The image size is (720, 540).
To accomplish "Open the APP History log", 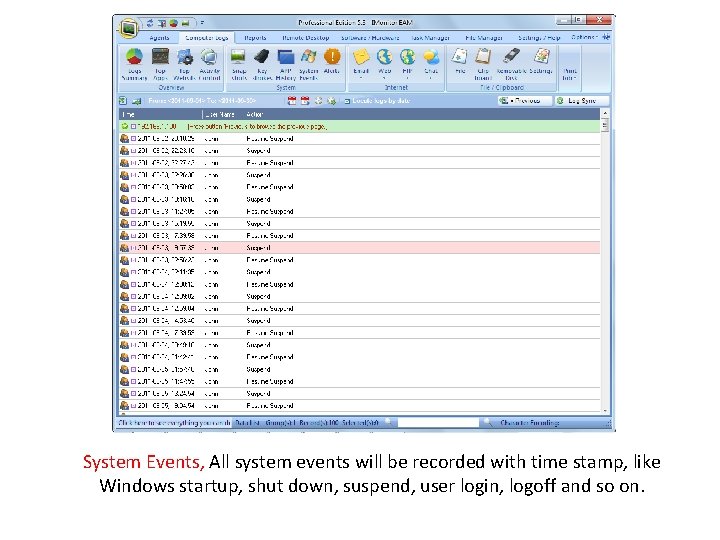I will 286,64.
